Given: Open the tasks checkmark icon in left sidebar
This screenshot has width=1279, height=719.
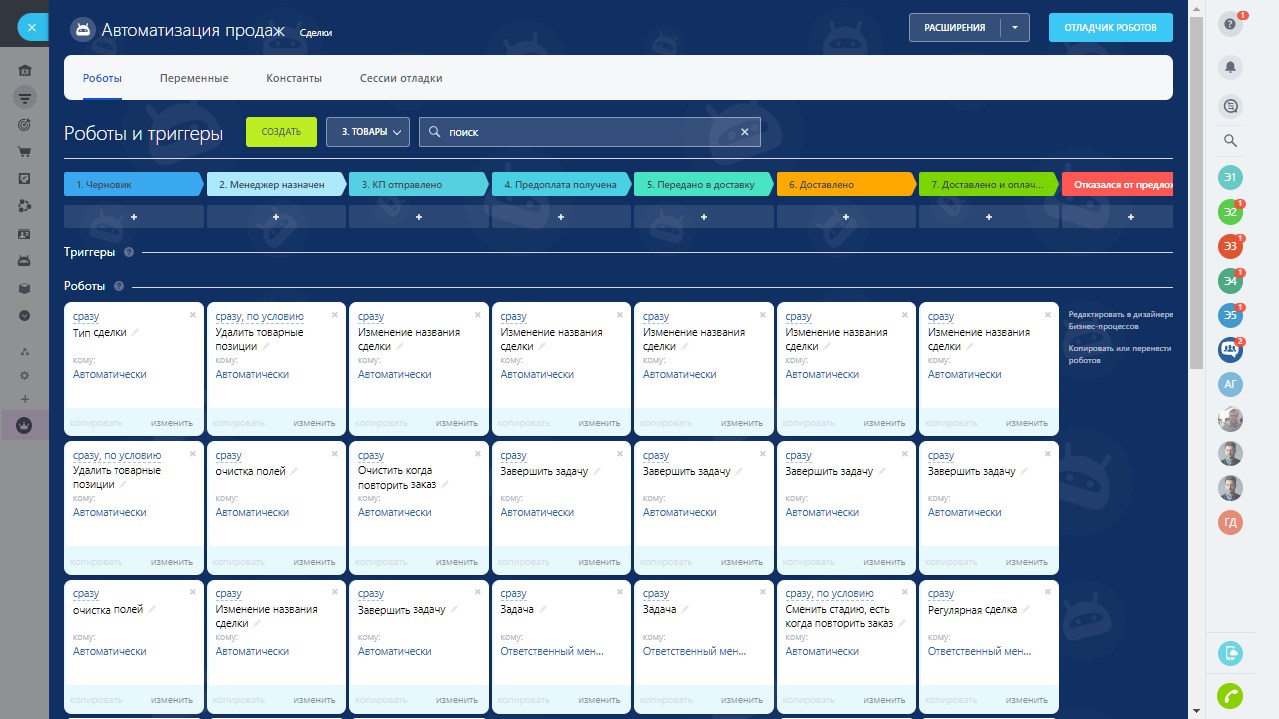Looking at the screenshot, I should tap(25, 179).
